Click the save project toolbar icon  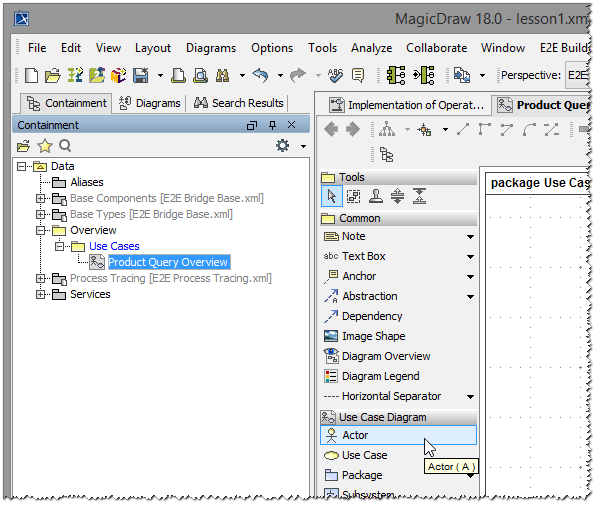(x=140, y=75)
